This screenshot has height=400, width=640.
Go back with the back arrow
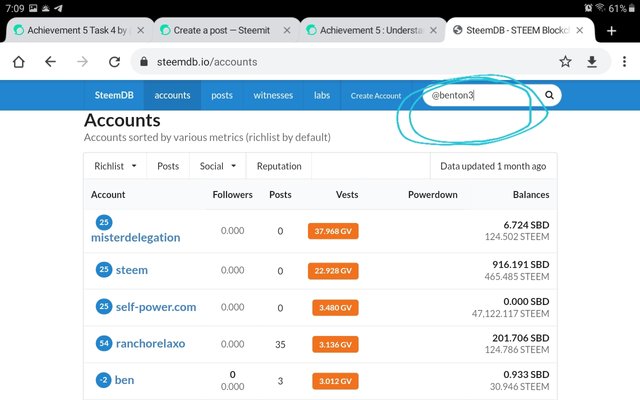coord(50,62)
